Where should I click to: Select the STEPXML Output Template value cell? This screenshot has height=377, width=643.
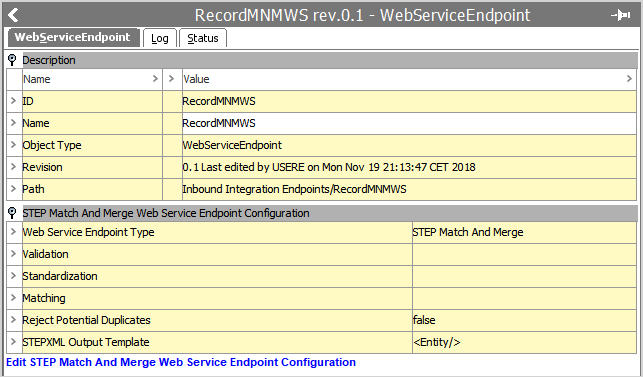tap(524, 342)
